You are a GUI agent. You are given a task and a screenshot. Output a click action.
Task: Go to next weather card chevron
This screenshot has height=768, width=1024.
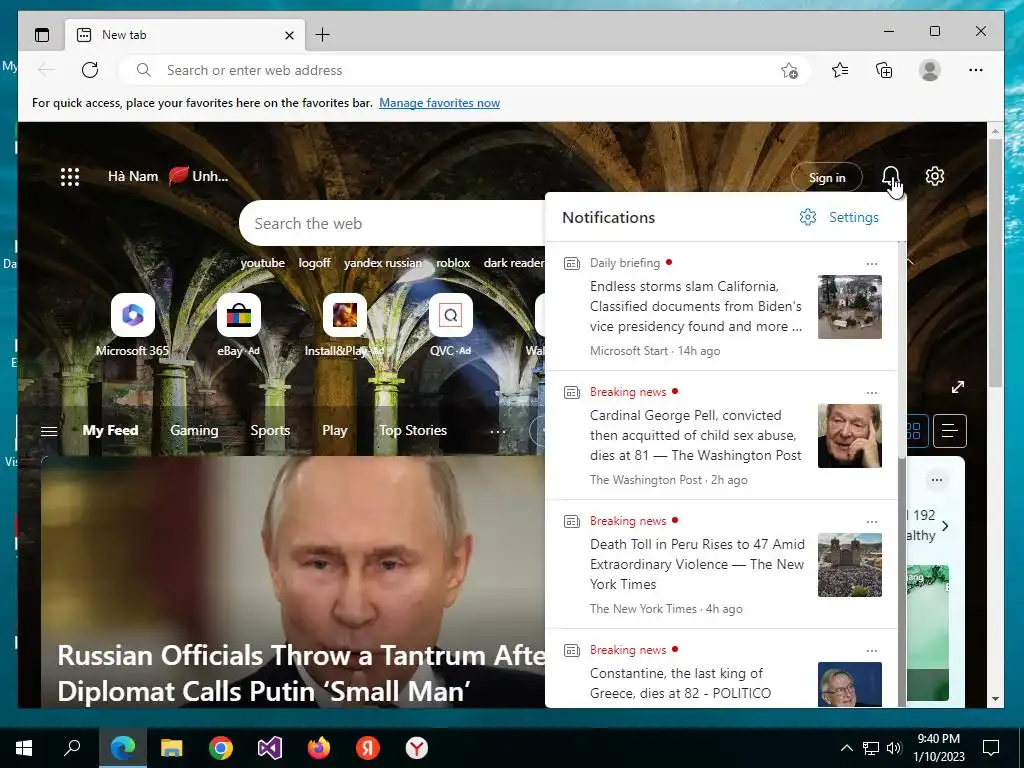tap(945, 525)
